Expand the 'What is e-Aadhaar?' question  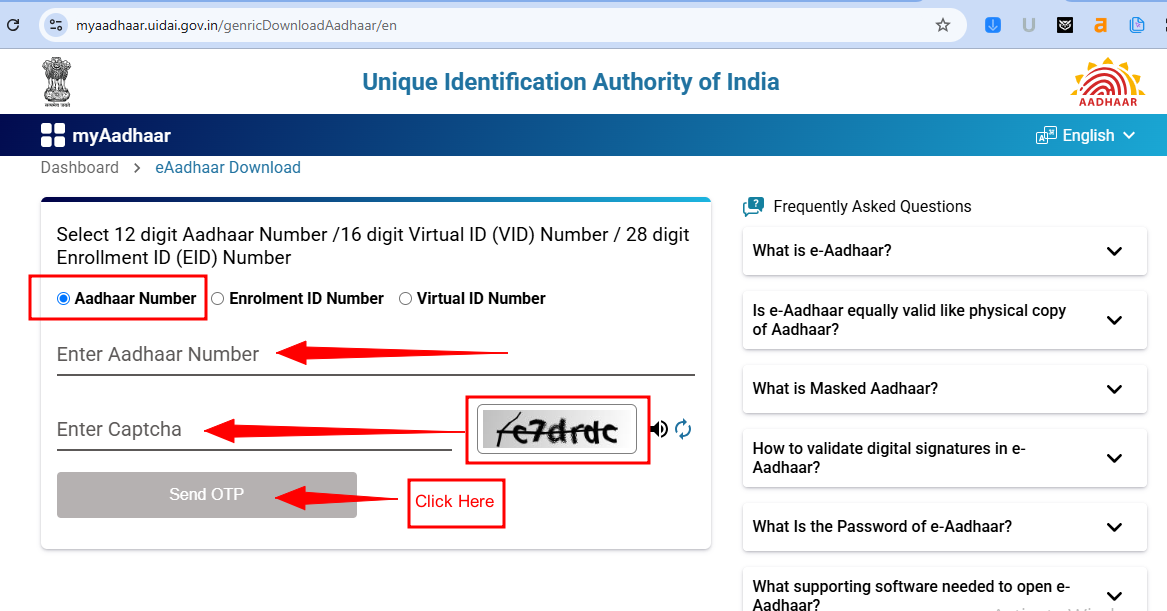pos(944,251)
